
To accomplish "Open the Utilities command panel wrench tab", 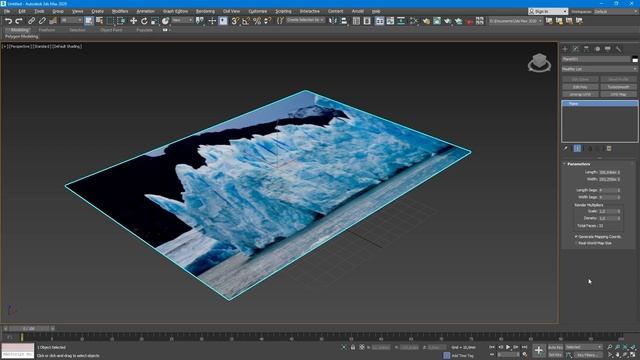I will pyautogui.click(x=618, y=49).
